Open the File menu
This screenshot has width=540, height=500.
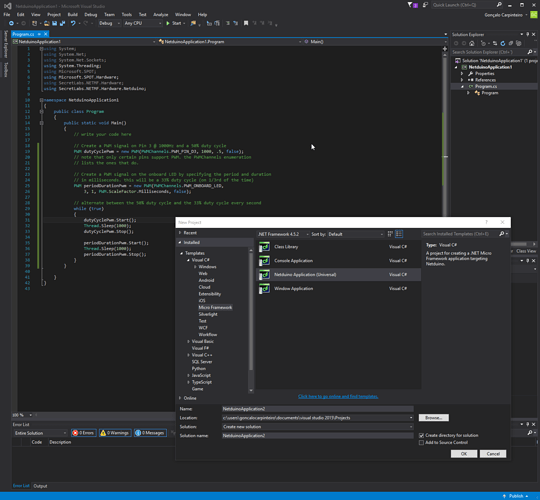(7, 14)
